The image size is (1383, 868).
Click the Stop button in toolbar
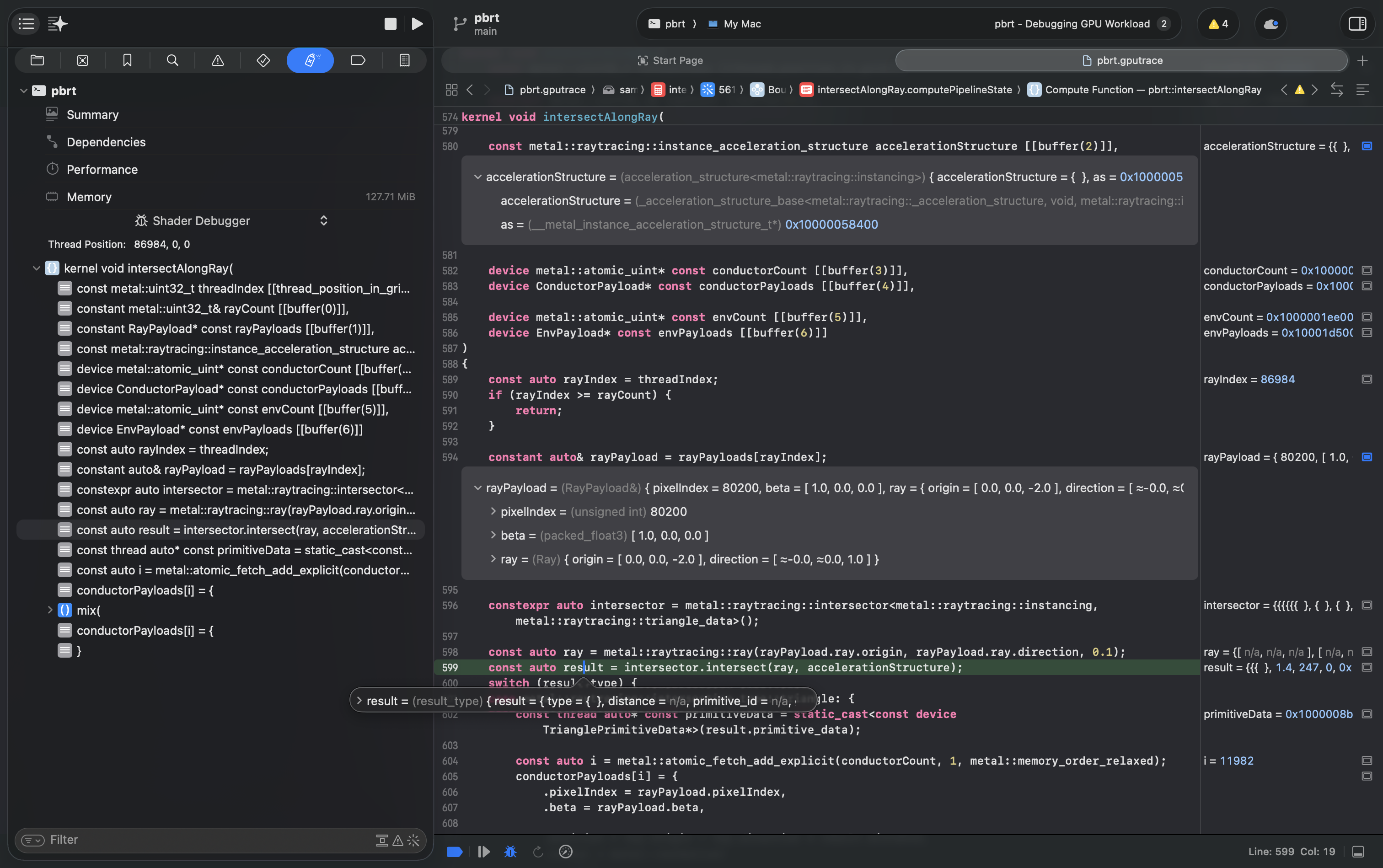(x=390, y=23)
